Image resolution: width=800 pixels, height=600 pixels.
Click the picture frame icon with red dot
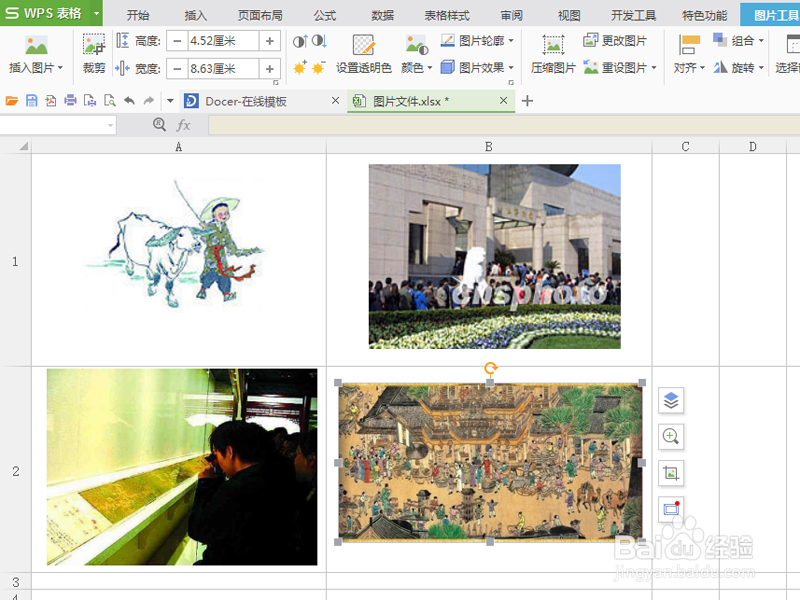click(671, 509)
